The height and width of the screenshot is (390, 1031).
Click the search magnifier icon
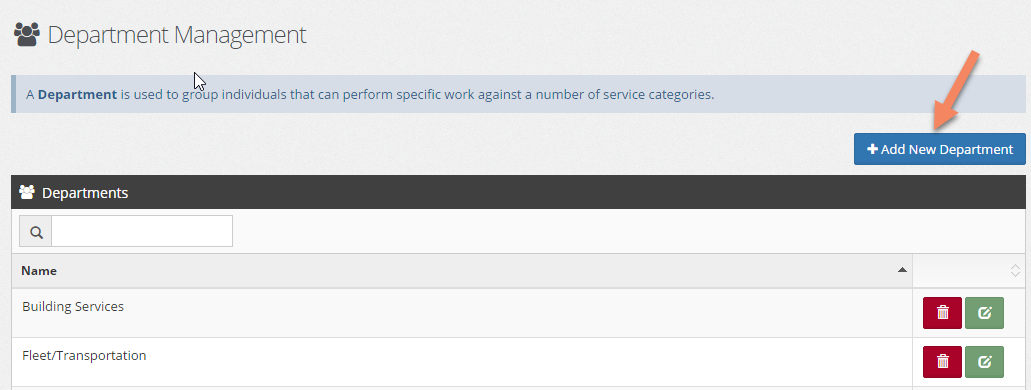[36, 232]
